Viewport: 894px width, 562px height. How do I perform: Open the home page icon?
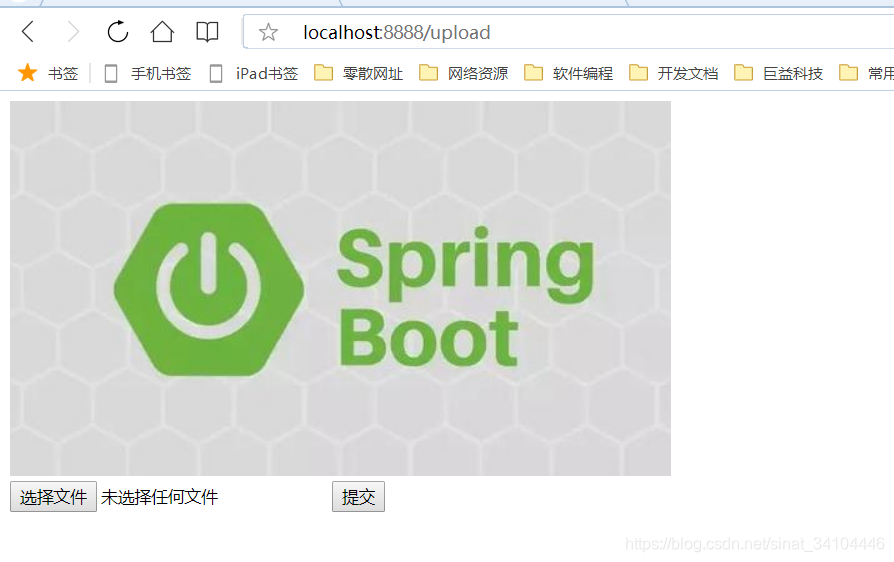(162, 31)
